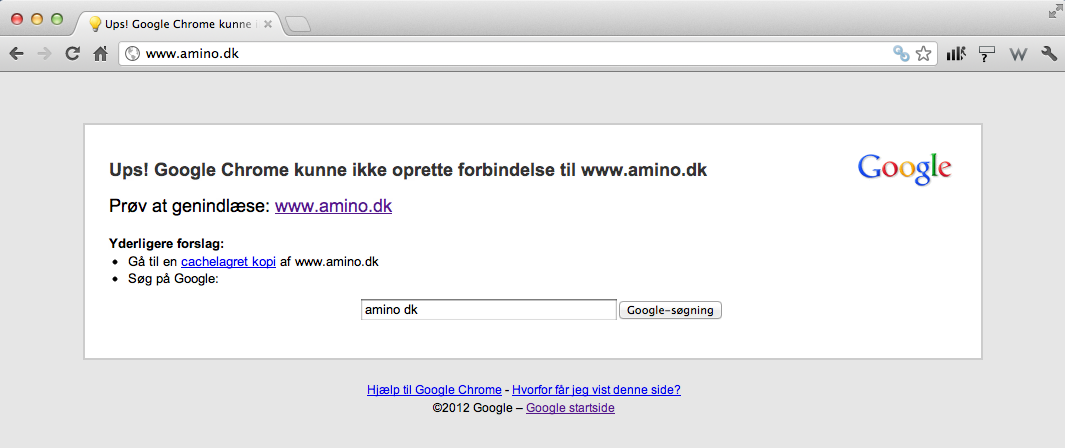Open a new tab

tap(298, 24)
